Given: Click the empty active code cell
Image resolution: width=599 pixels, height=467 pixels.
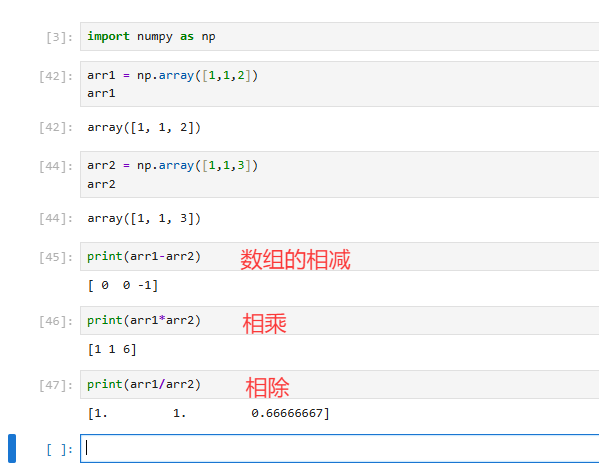Looking at the screenshot, I should (339, 448).
